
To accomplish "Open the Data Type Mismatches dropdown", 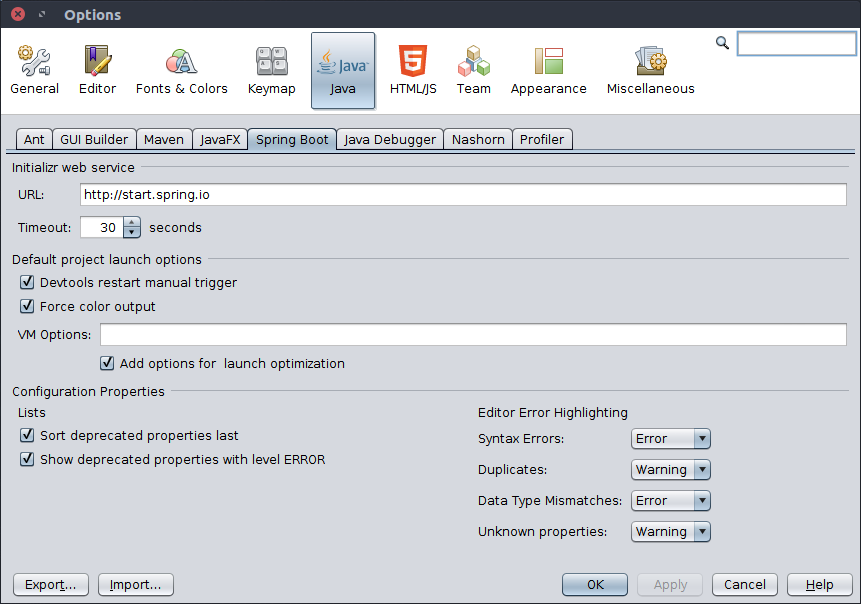I will click(670, 500).
